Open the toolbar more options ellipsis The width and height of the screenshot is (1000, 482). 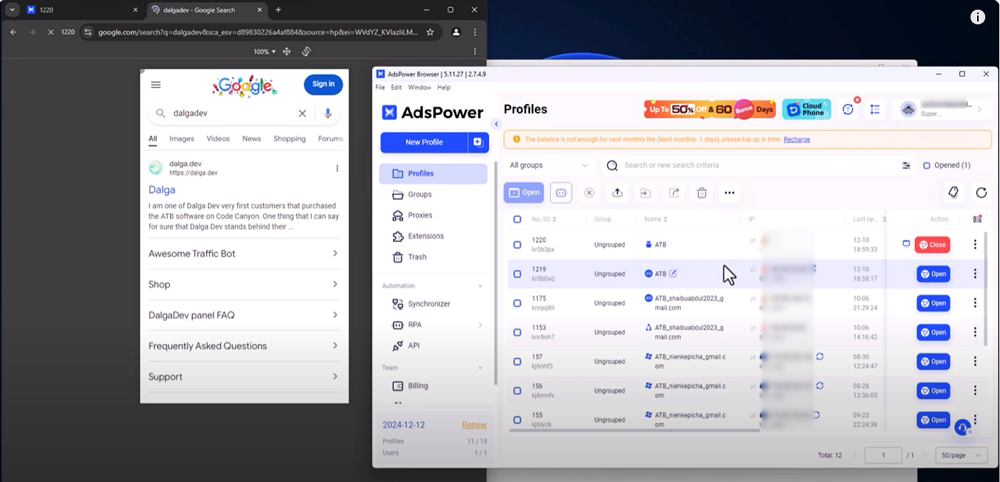pyautogui.click(x=730, y=193)
